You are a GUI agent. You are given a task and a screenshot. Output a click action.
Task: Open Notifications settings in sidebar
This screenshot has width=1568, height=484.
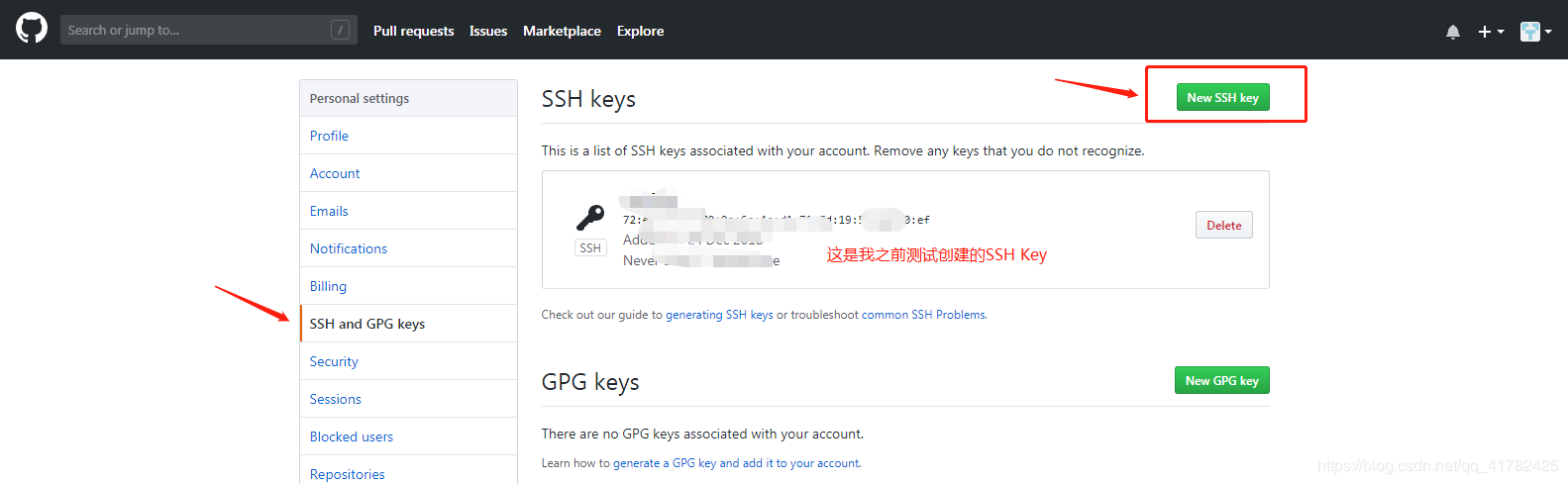click(349, 248)
